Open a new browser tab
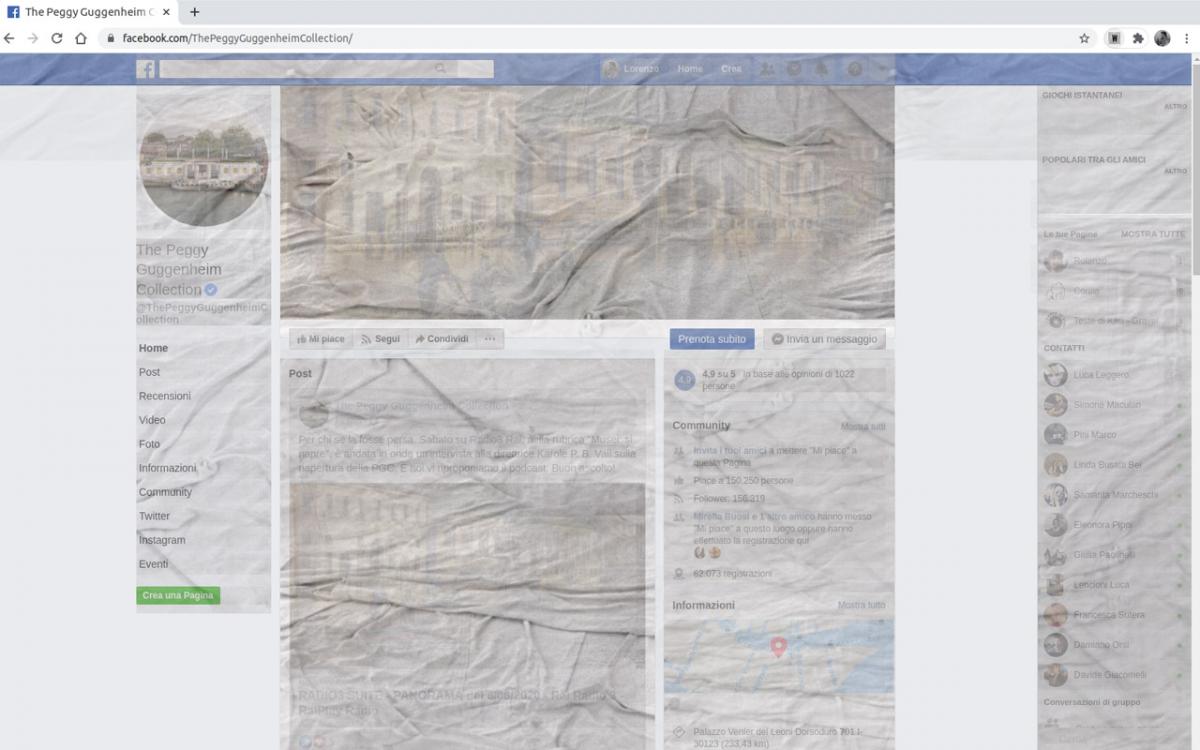Viewport: 1200px width, 750px height. pos(194,12)
